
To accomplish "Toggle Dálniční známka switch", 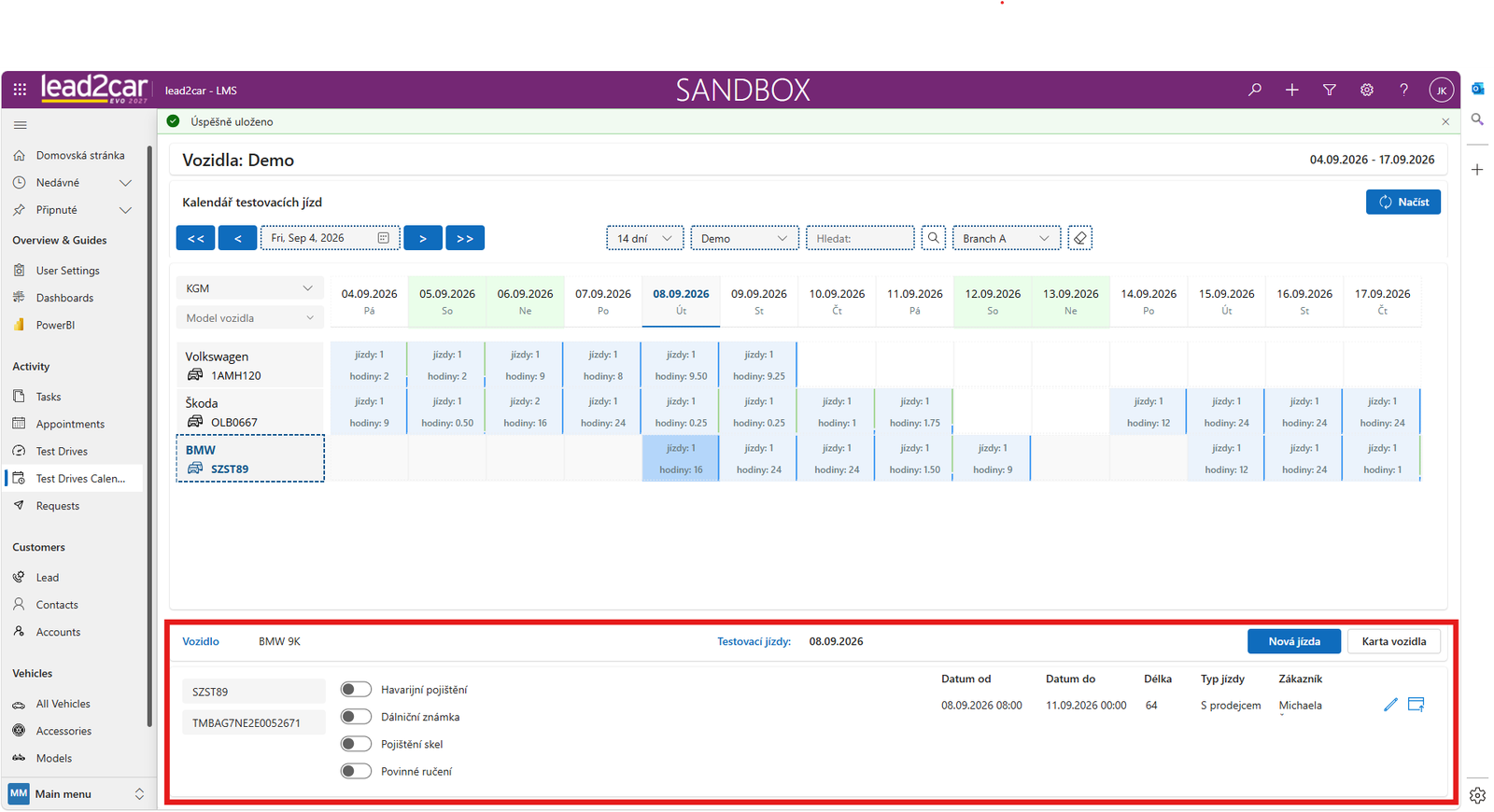I will pyautogui.click(x=356, y=717).
